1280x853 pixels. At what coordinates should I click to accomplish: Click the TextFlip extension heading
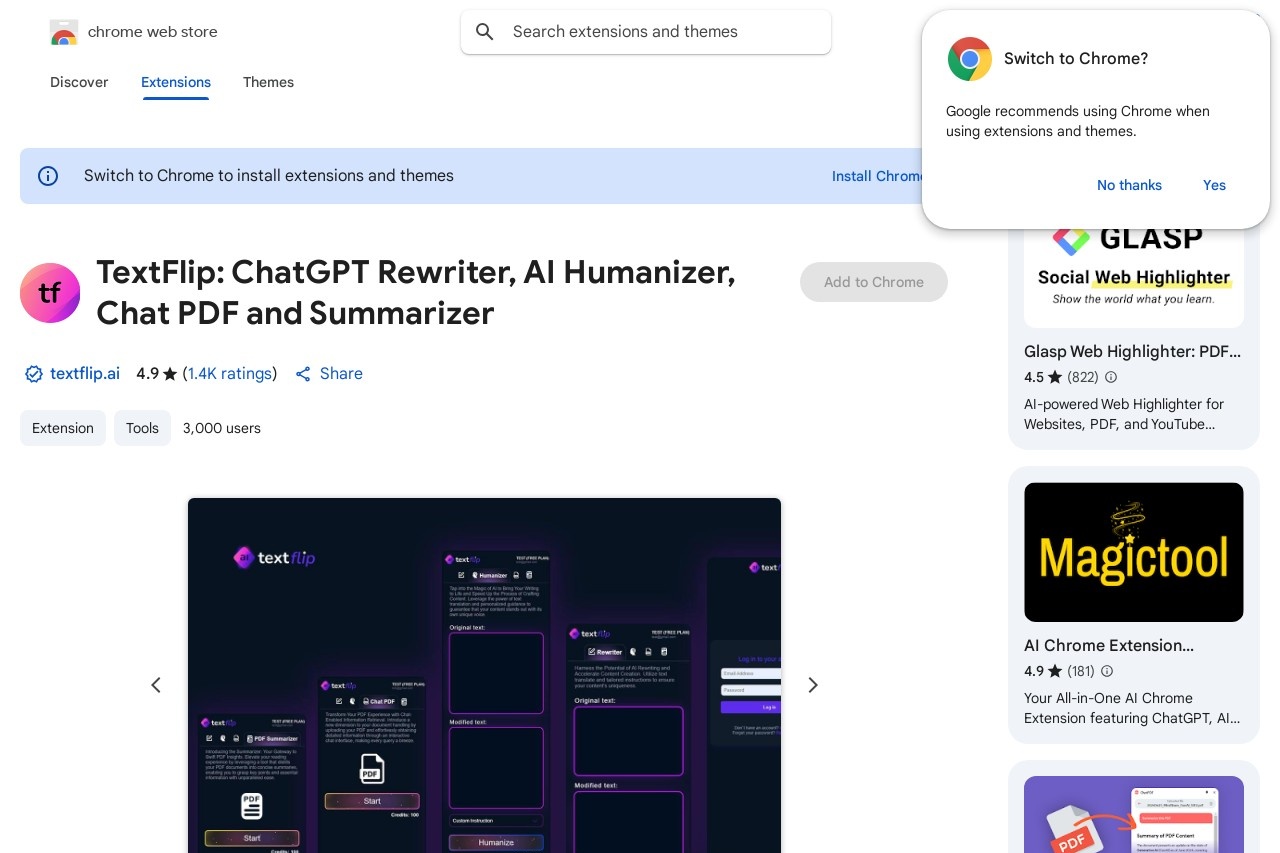pos(416,293)
